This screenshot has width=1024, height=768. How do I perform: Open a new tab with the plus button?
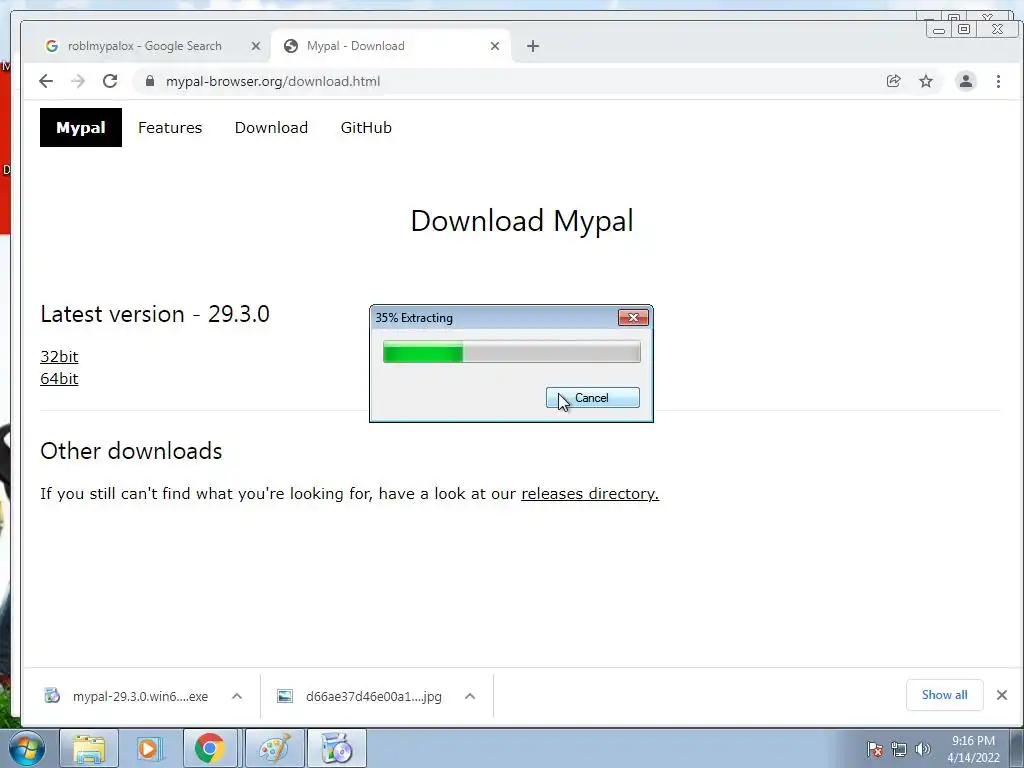coord(533,46)
